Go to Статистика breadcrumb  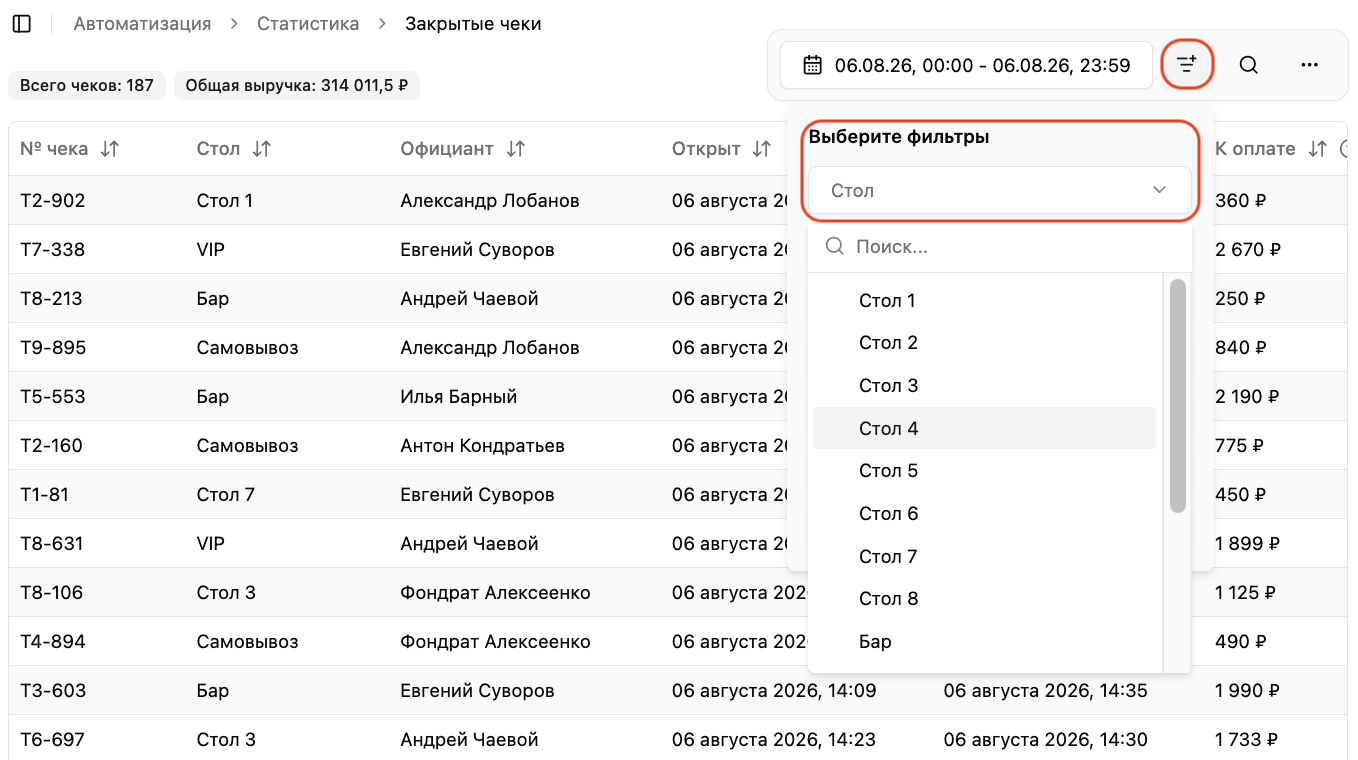(308, 24)
